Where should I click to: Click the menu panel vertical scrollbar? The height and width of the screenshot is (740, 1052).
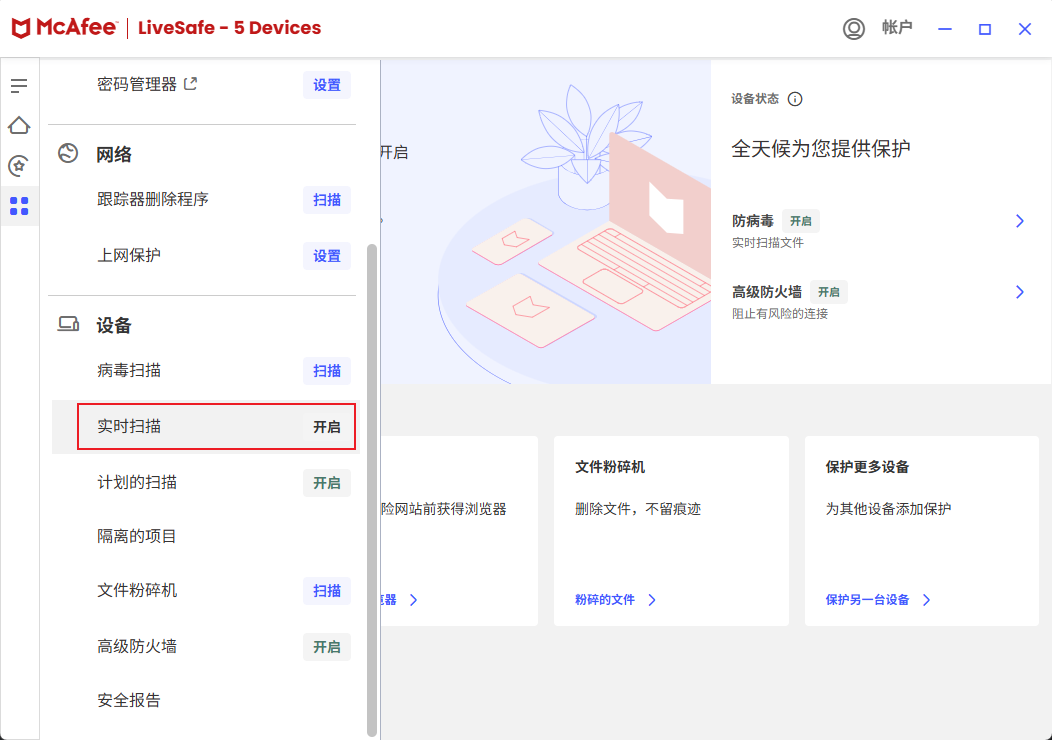point(372,490)
